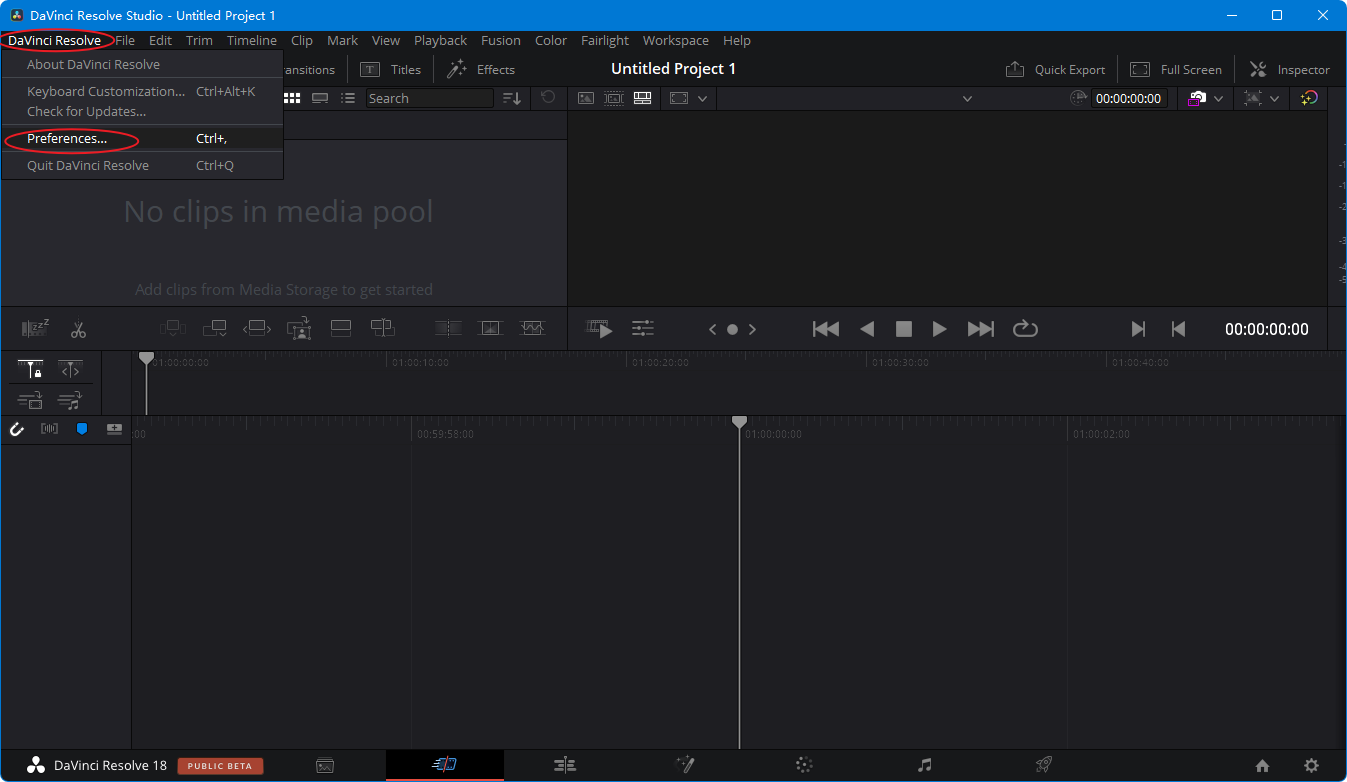
Task: Click the Smooth Cut transition icon
Action: point(532,328)
